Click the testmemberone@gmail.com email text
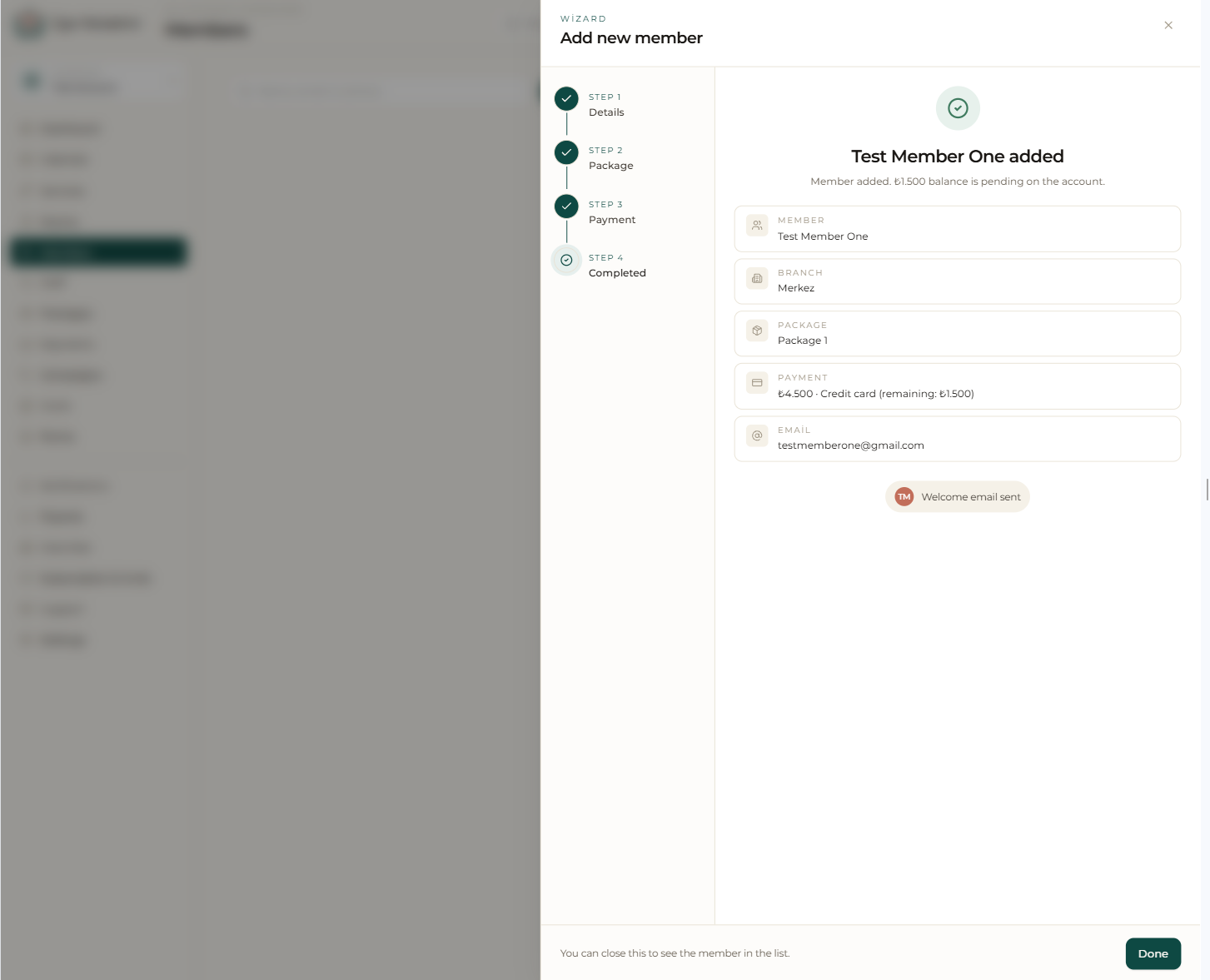Screen dimensions: 1210x980 click(x=851, y=445)
